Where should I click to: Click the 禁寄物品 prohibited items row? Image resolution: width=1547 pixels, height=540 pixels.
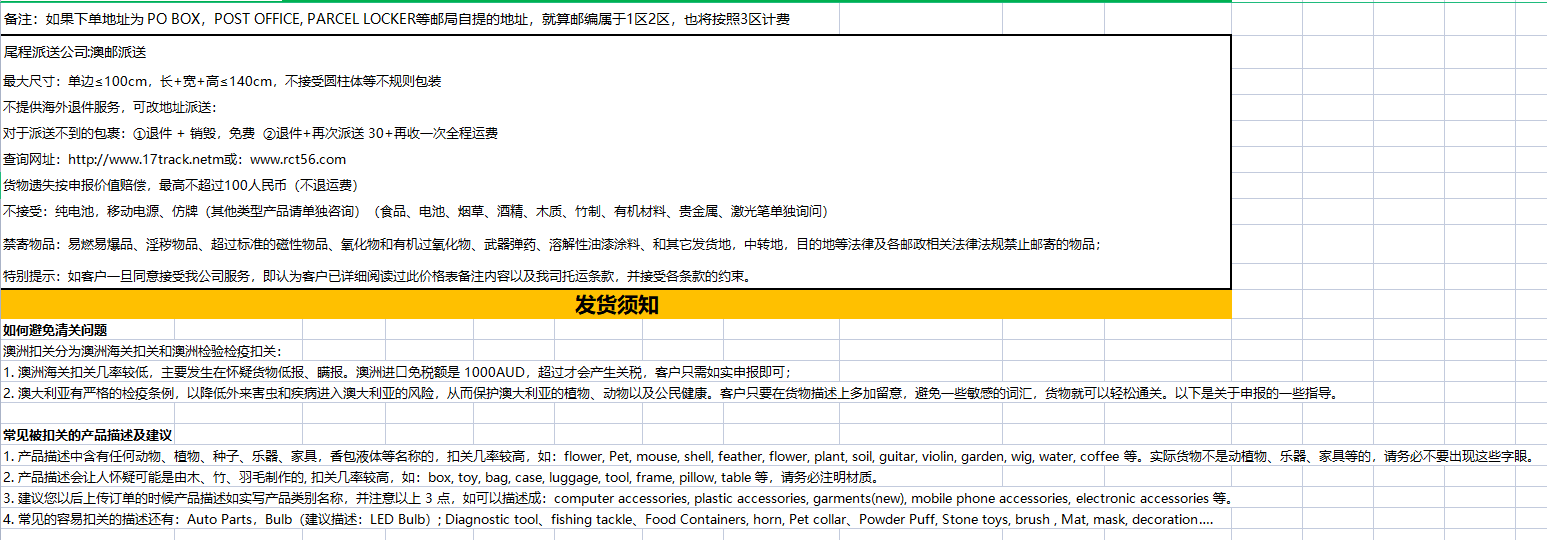coord(550,244)
